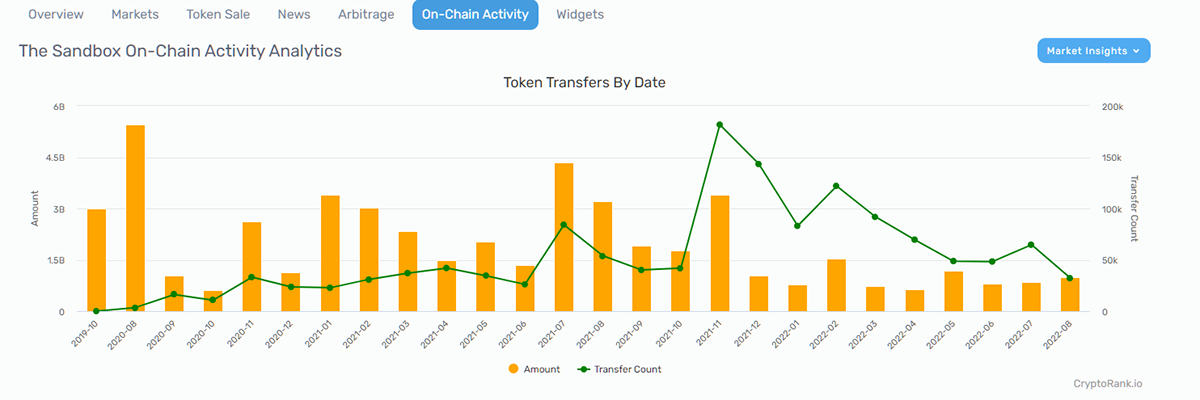The height and width of the screenshot is (400, 1200).
Task: Click the orange Amount legend circle
Action: coord(513,369)
